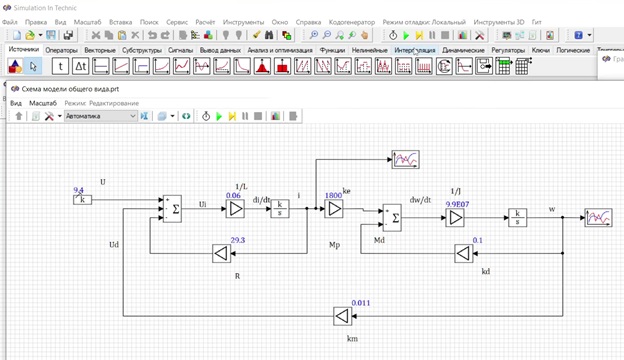Pick the red bell-shaped distribution source block
624x360 pixels.
click(262, 66)
